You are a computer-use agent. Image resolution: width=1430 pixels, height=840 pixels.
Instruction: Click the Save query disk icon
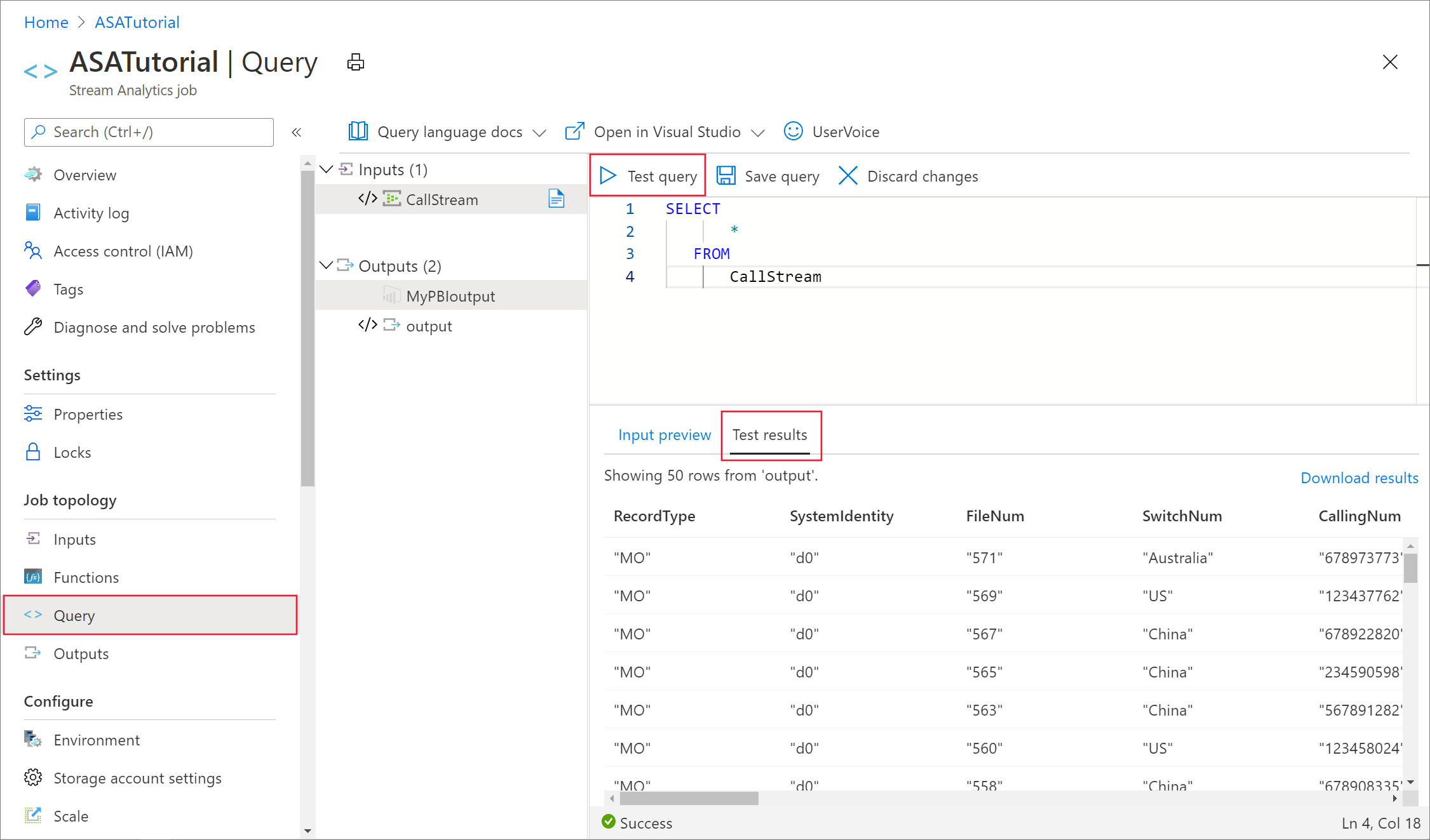[725, 175]
